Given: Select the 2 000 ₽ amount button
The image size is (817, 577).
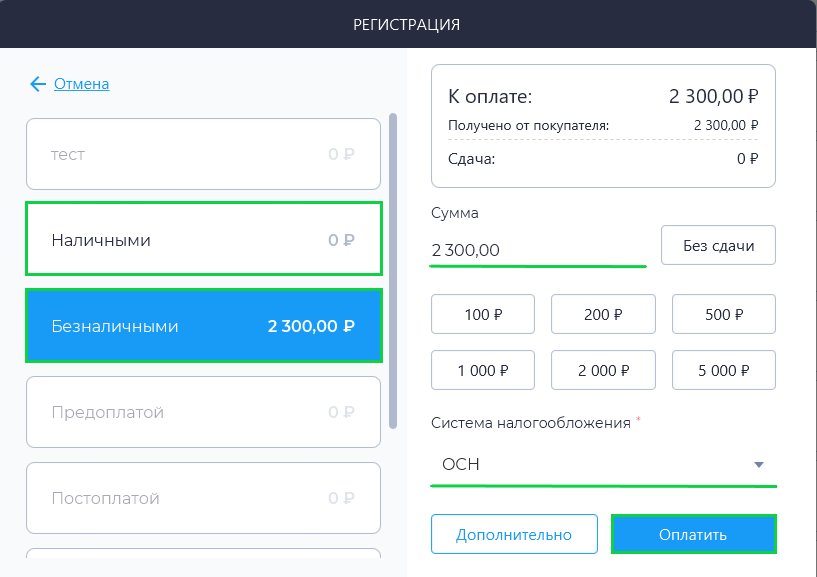Looking at the screenshot, I should 603,370.
